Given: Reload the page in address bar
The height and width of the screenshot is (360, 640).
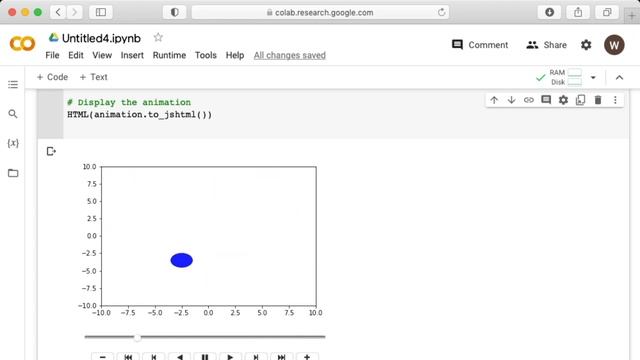Looking at the screenshot, I should 441,12.
